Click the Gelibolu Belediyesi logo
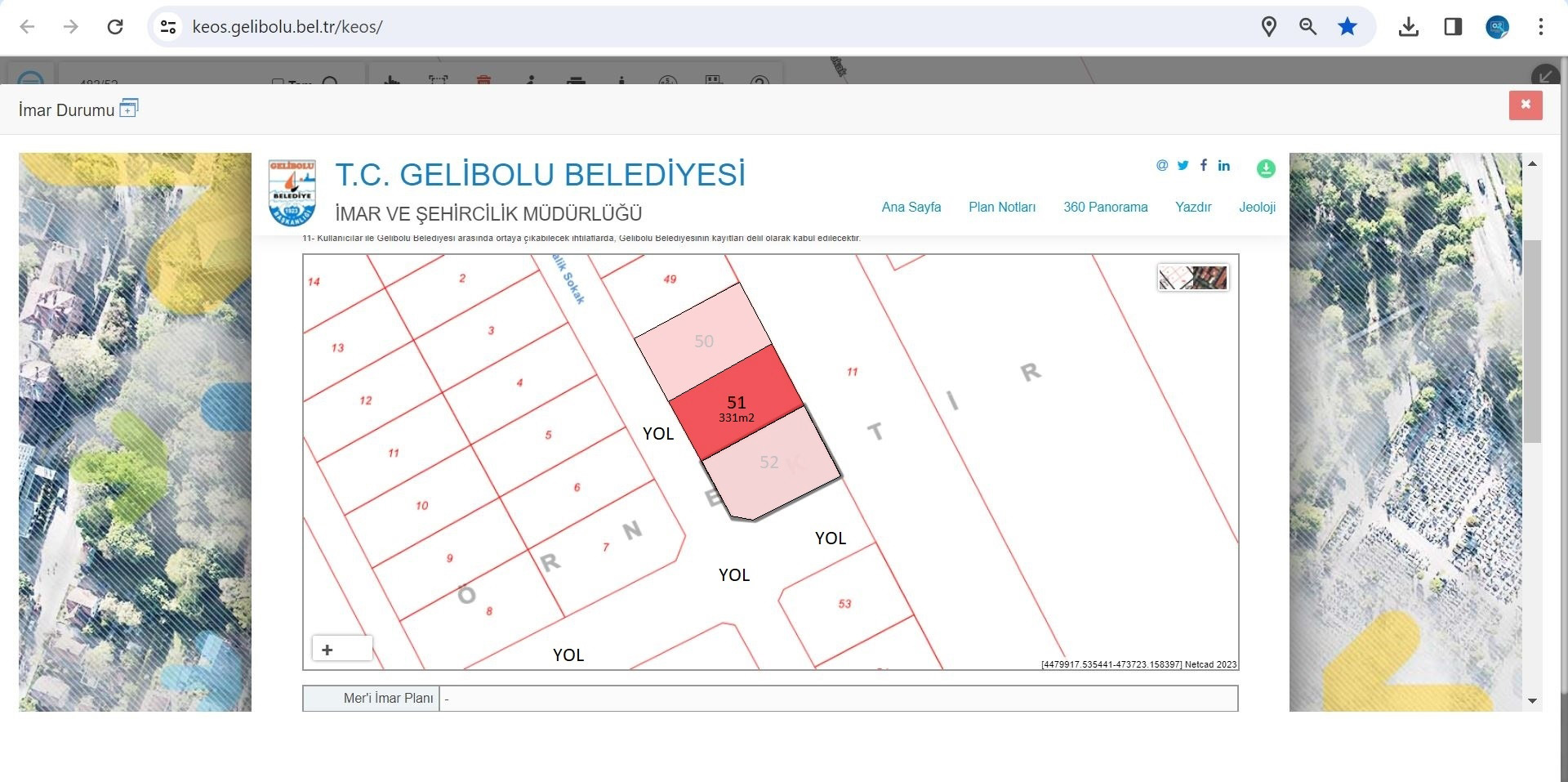This screenshot has height=782, width=1568. [292, 194]
